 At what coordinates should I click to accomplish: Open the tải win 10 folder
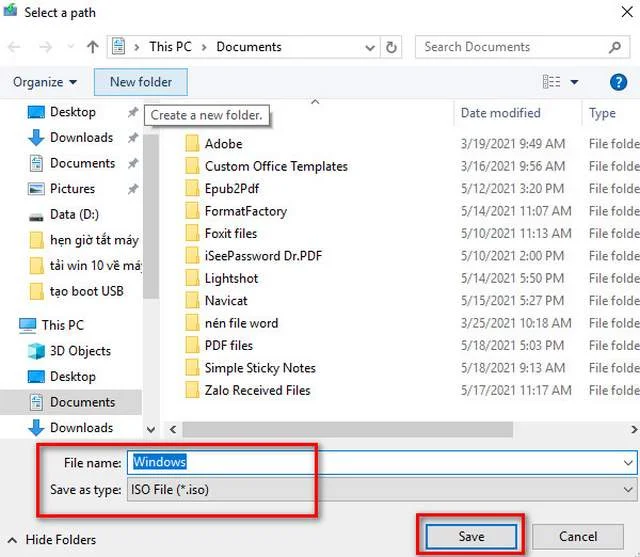coord(85,266)
